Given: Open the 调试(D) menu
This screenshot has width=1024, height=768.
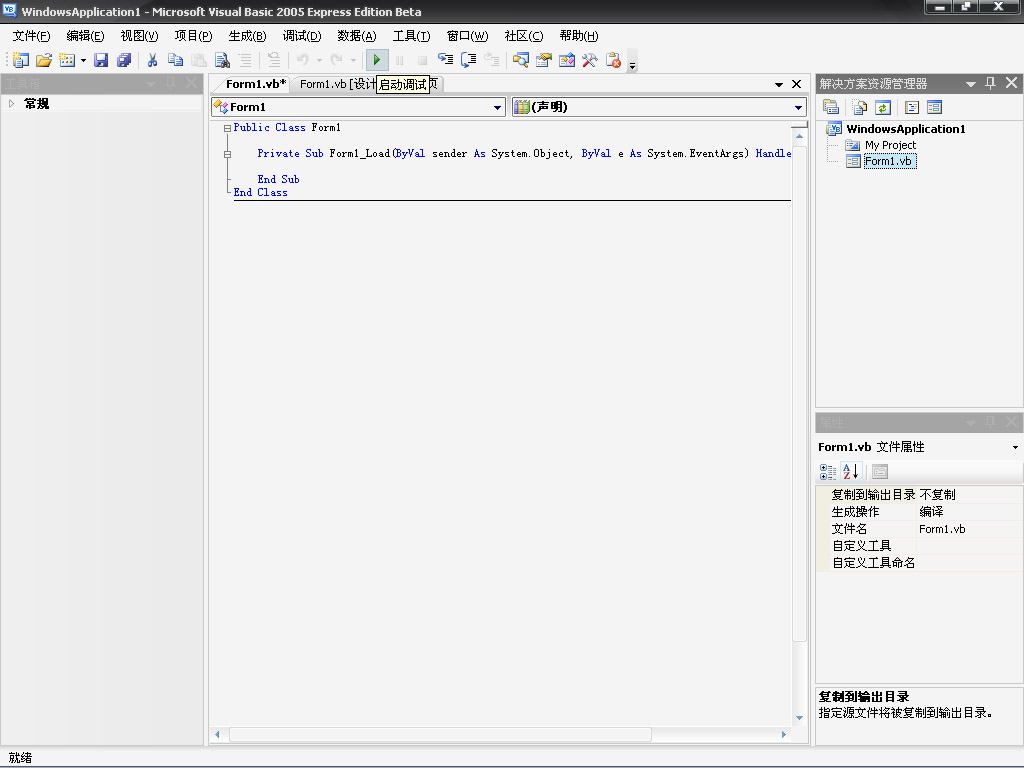Looking at the screenshot, I should (x=302, y=36).
